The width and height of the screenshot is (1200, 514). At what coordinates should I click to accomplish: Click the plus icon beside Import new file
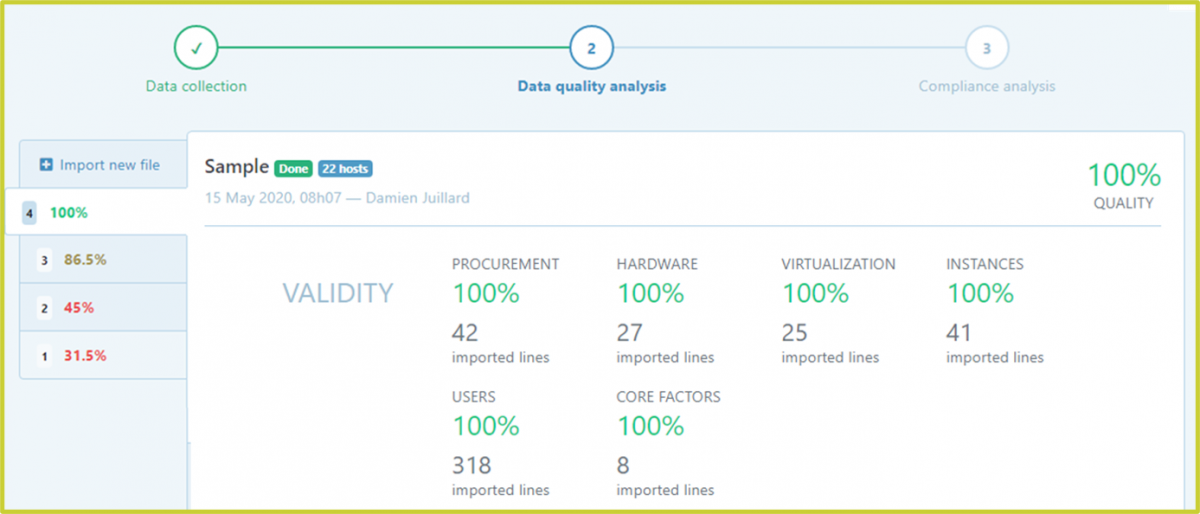click(46, 165)
